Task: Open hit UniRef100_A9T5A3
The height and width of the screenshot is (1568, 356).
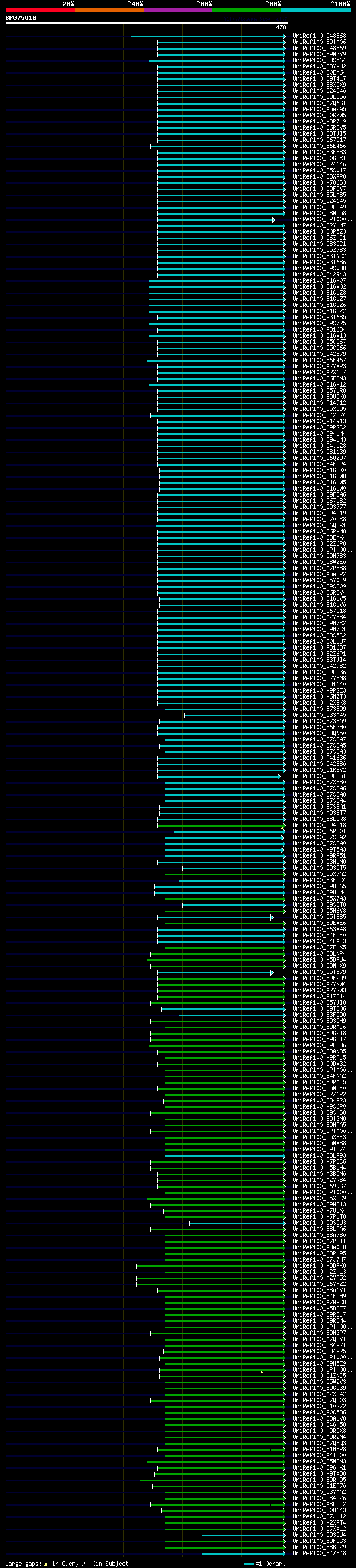Action: point(319,850)
